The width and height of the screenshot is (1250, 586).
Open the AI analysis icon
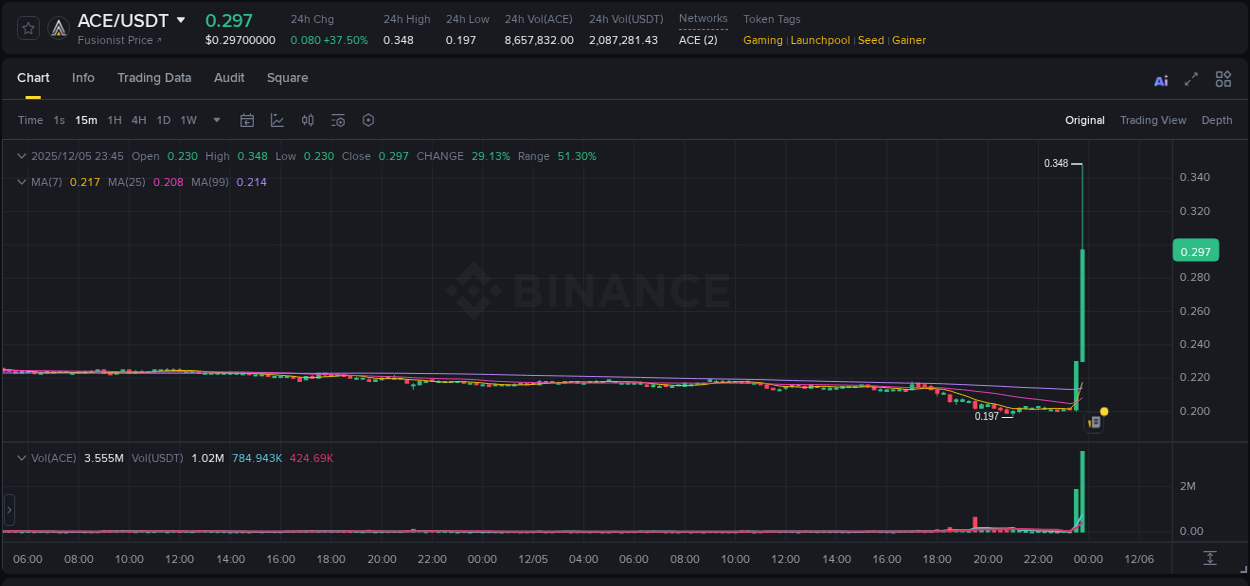[1160, 79]
